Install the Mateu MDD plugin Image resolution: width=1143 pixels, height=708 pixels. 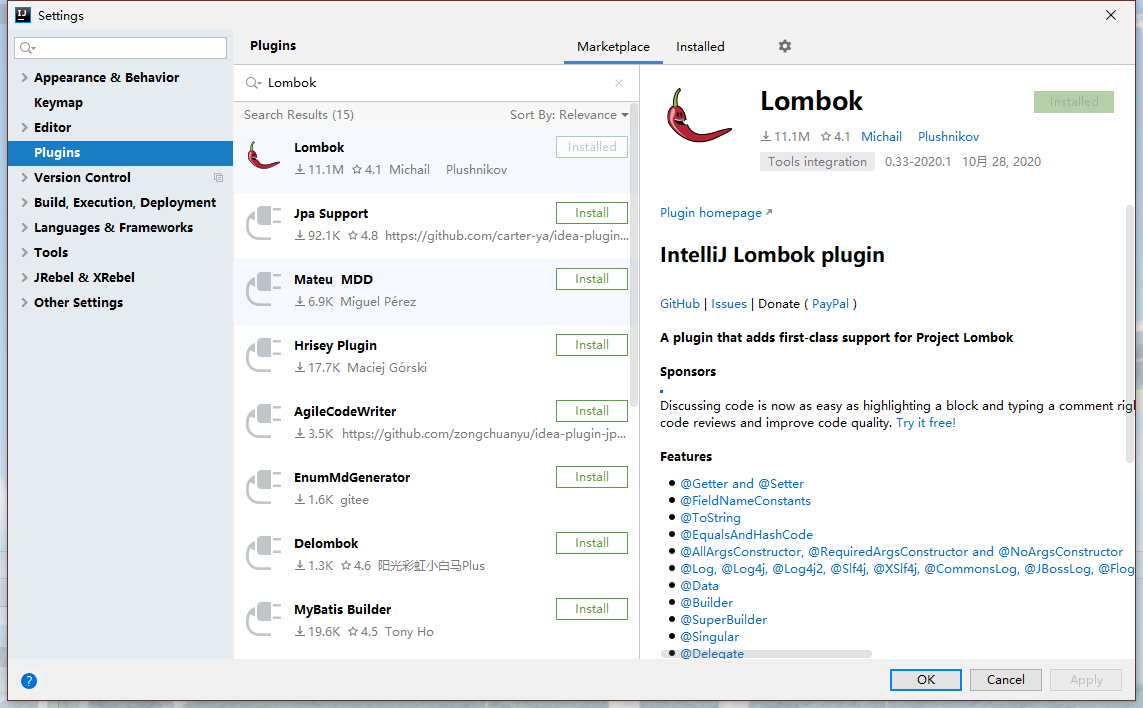(x=591, y=279)
